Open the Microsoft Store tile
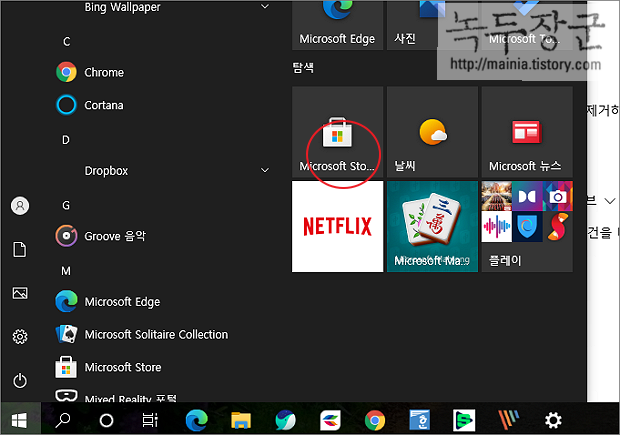 (x=337, y=132)
